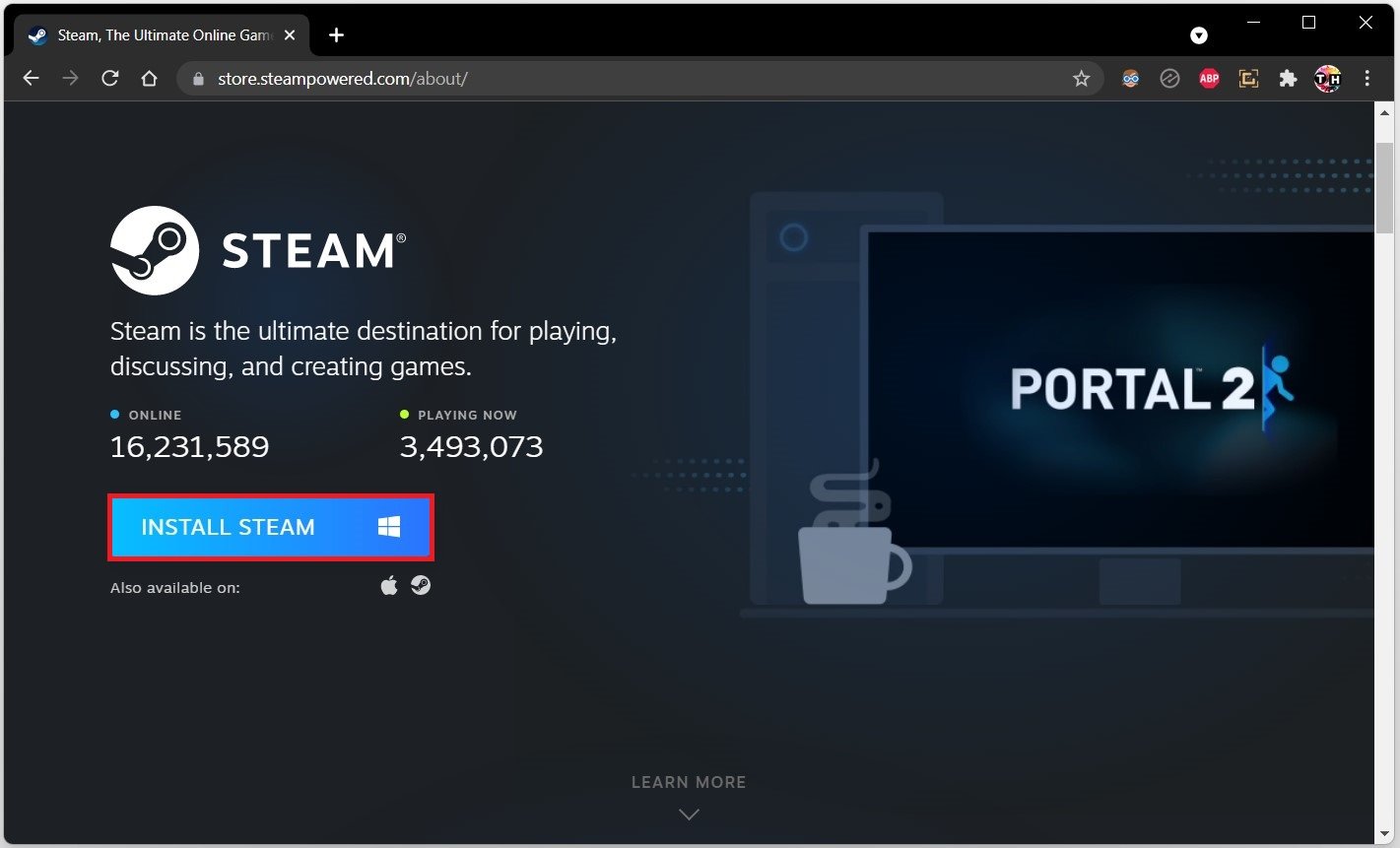The width and height of the screenshot is (1400, 848).
Task: Click the ONLINE label
Action: [x=154, y=415]
